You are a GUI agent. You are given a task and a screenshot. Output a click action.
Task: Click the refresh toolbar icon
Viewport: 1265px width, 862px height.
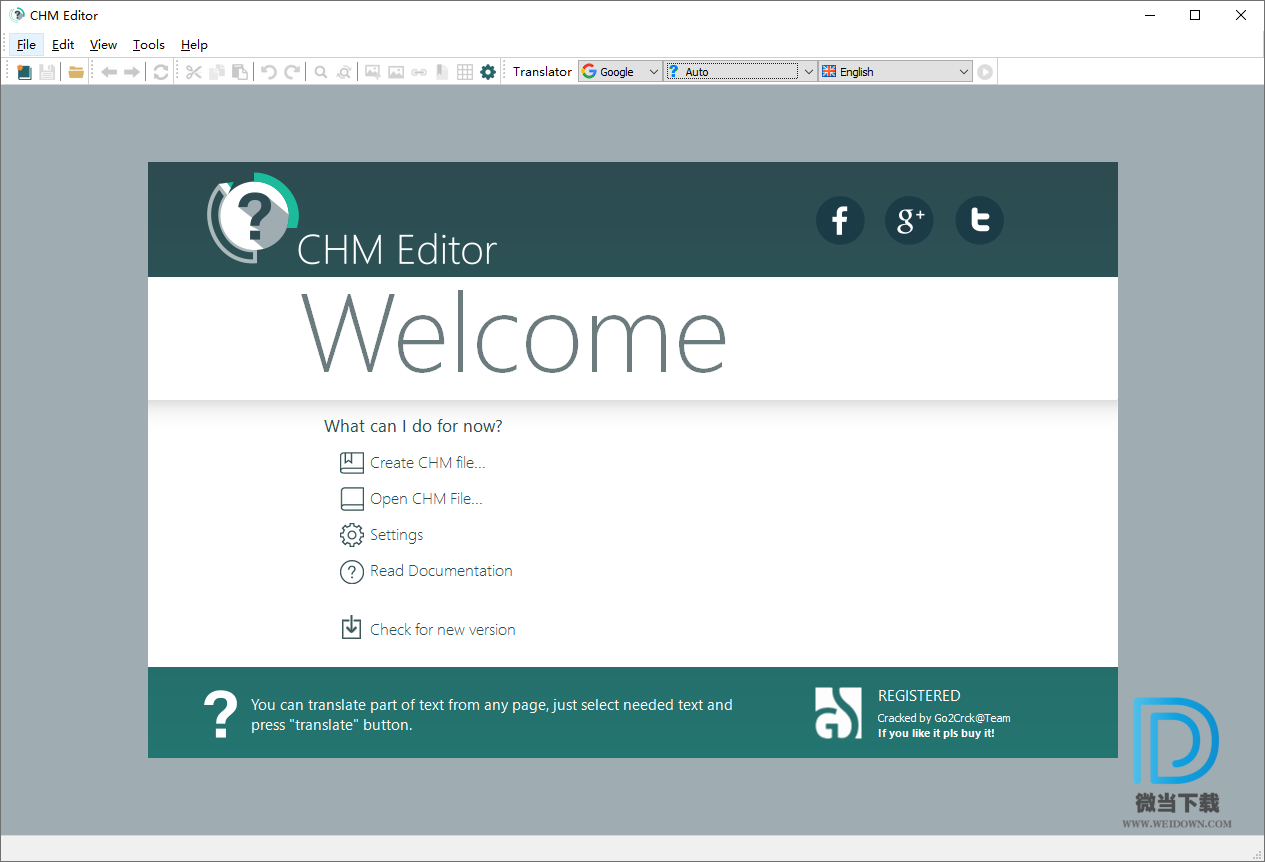(161, 72)
